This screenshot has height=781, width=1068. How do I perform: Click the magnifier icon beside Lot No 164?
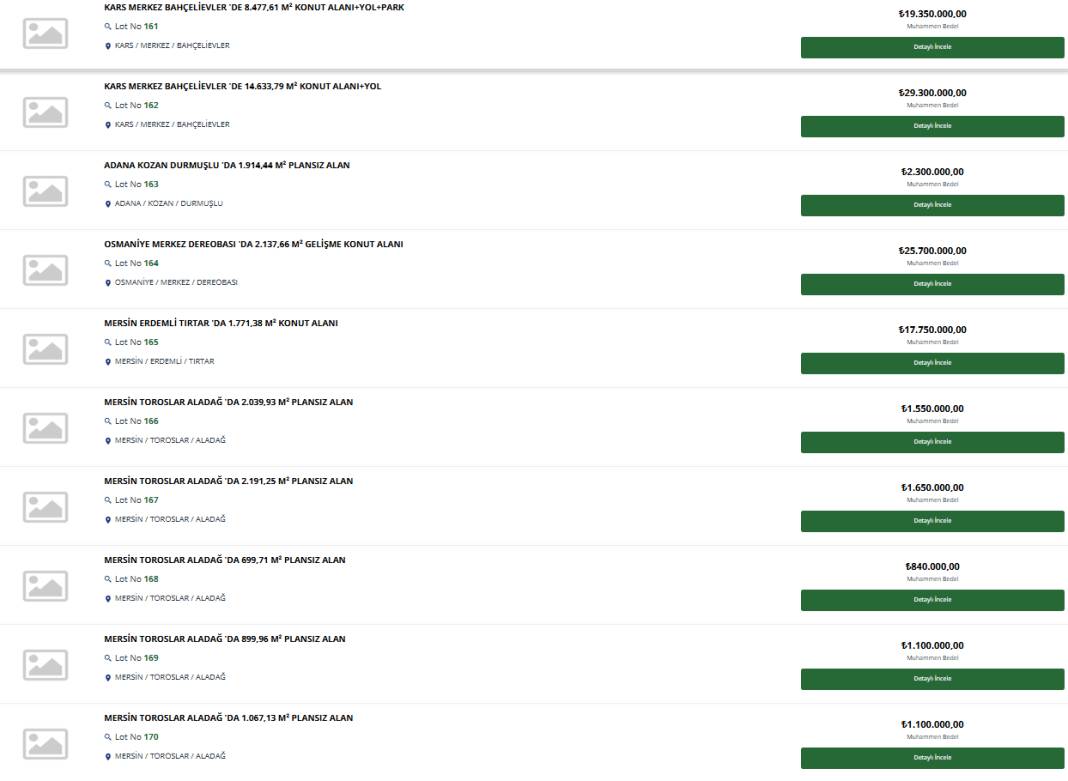click(x=108, y=264)
